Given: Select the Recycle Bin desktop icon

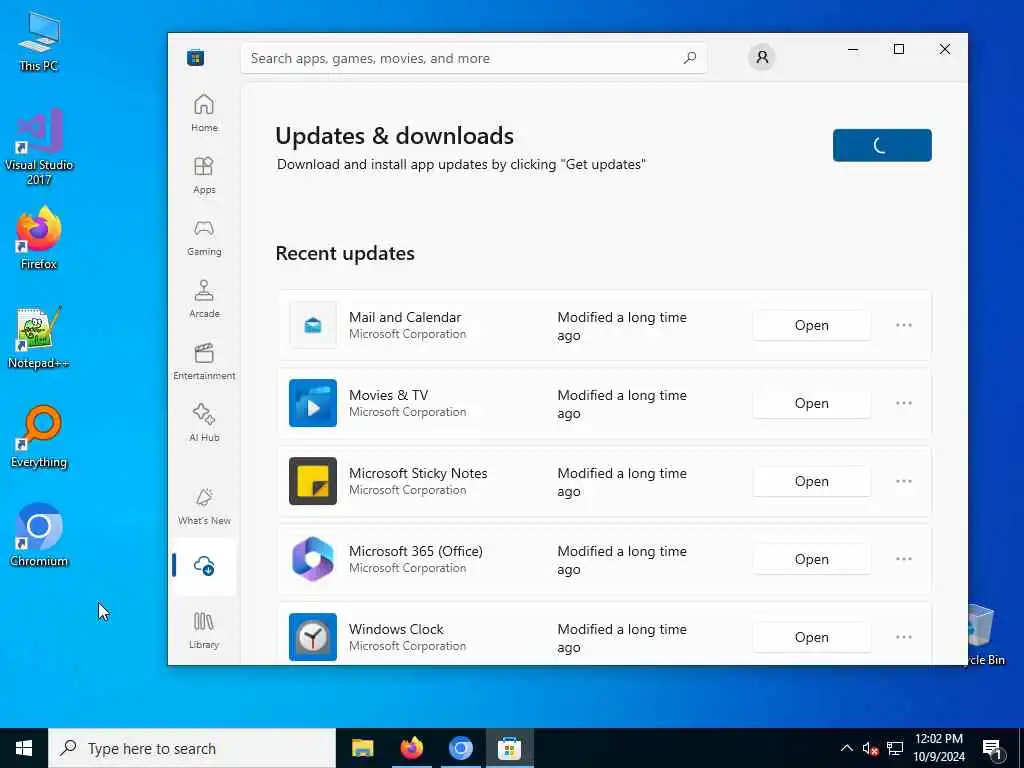Looking at the screenshot, I should coord(986,635).
